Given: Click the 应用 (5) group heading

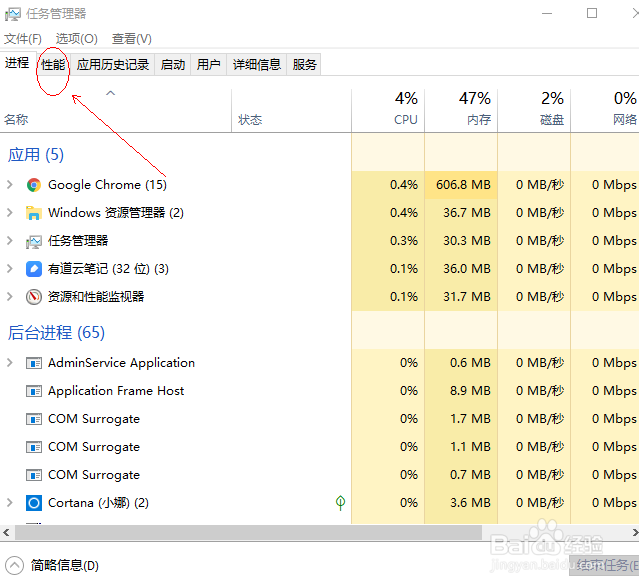Looking at the screenshot, I should [x=36, y=155].
